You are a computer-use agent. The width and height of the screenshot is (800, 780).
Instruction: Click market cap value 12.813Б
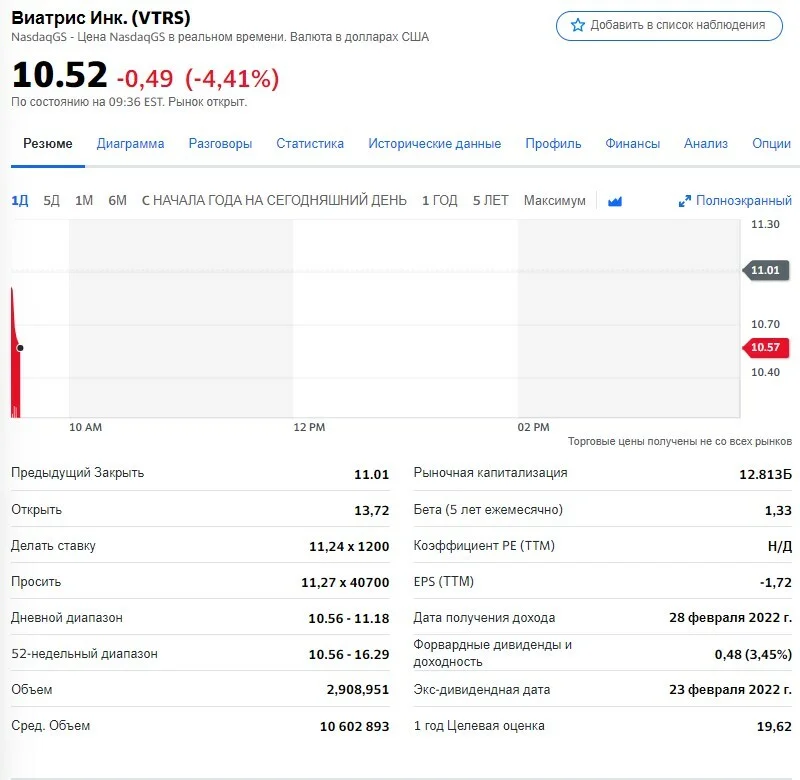point(765,474)
